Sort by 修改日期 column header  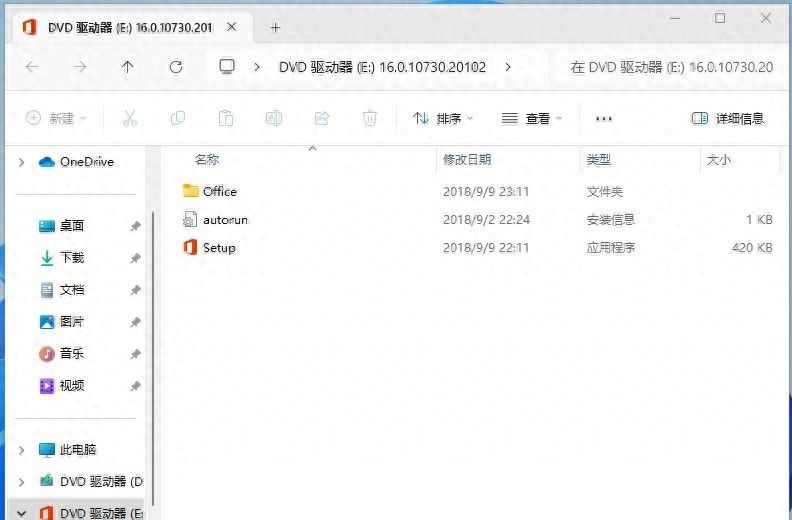[x=467, y=160]
